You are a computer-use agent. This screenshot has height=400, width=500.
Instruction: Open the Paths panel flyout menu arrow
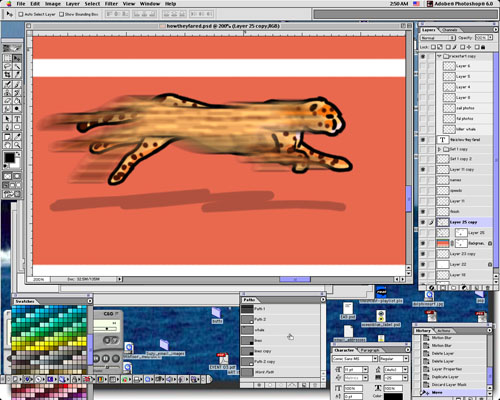click(x=323, y=300)
